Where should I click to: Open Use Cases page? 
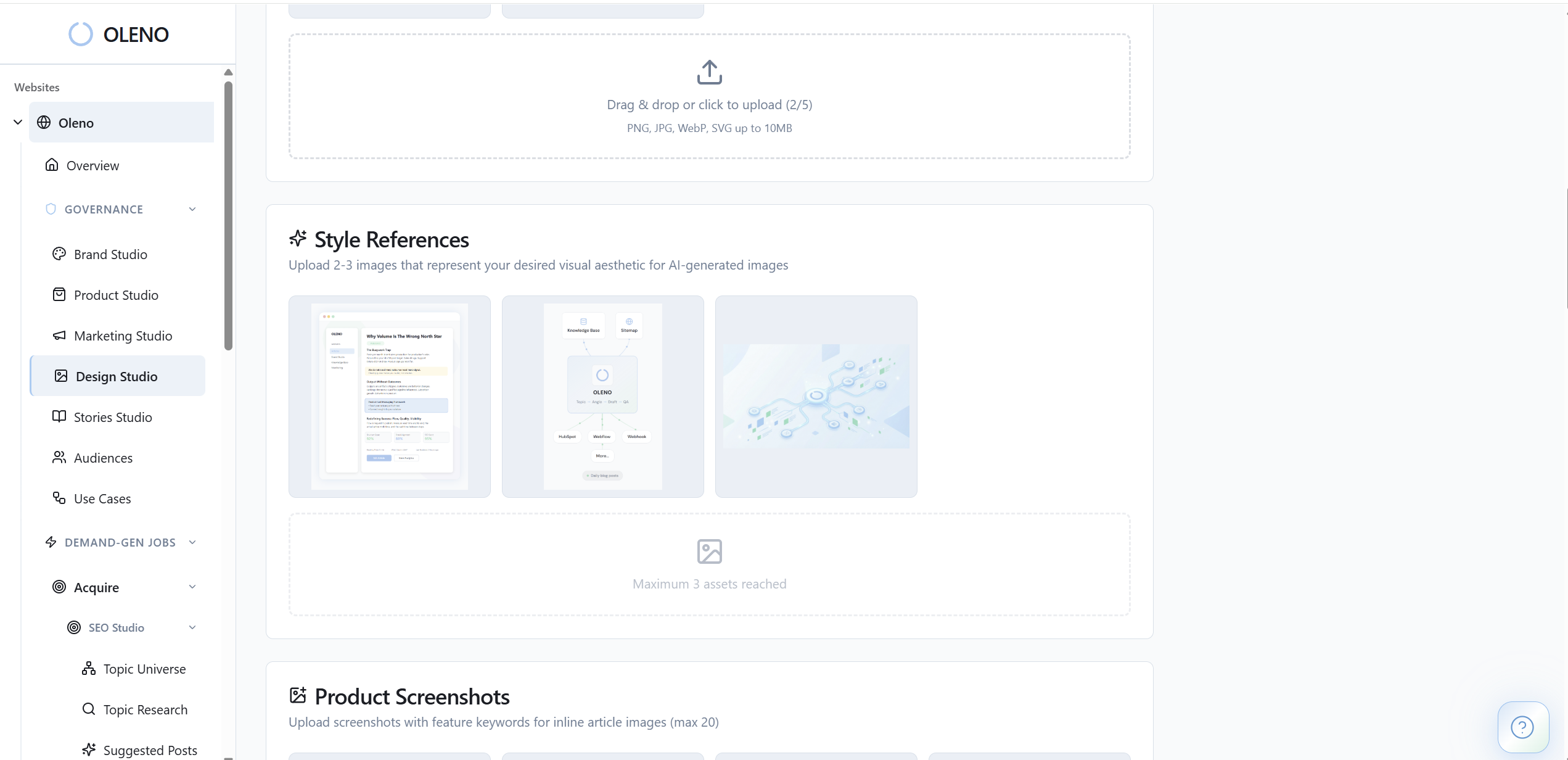click(x=102, y=498)
